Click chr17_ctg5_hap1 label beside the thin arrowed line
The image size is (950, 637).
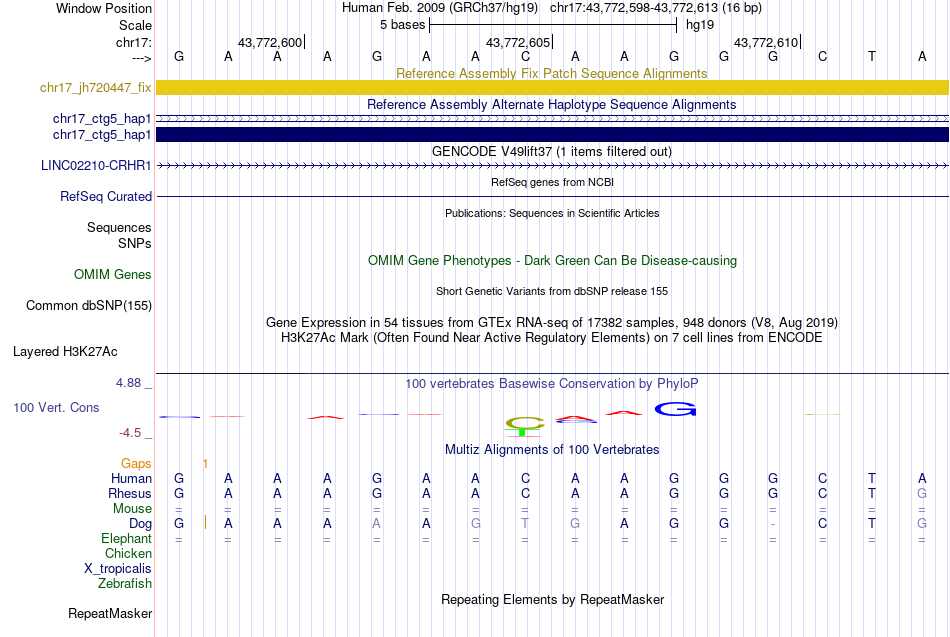pyautogui.click(x=102, y=119)
